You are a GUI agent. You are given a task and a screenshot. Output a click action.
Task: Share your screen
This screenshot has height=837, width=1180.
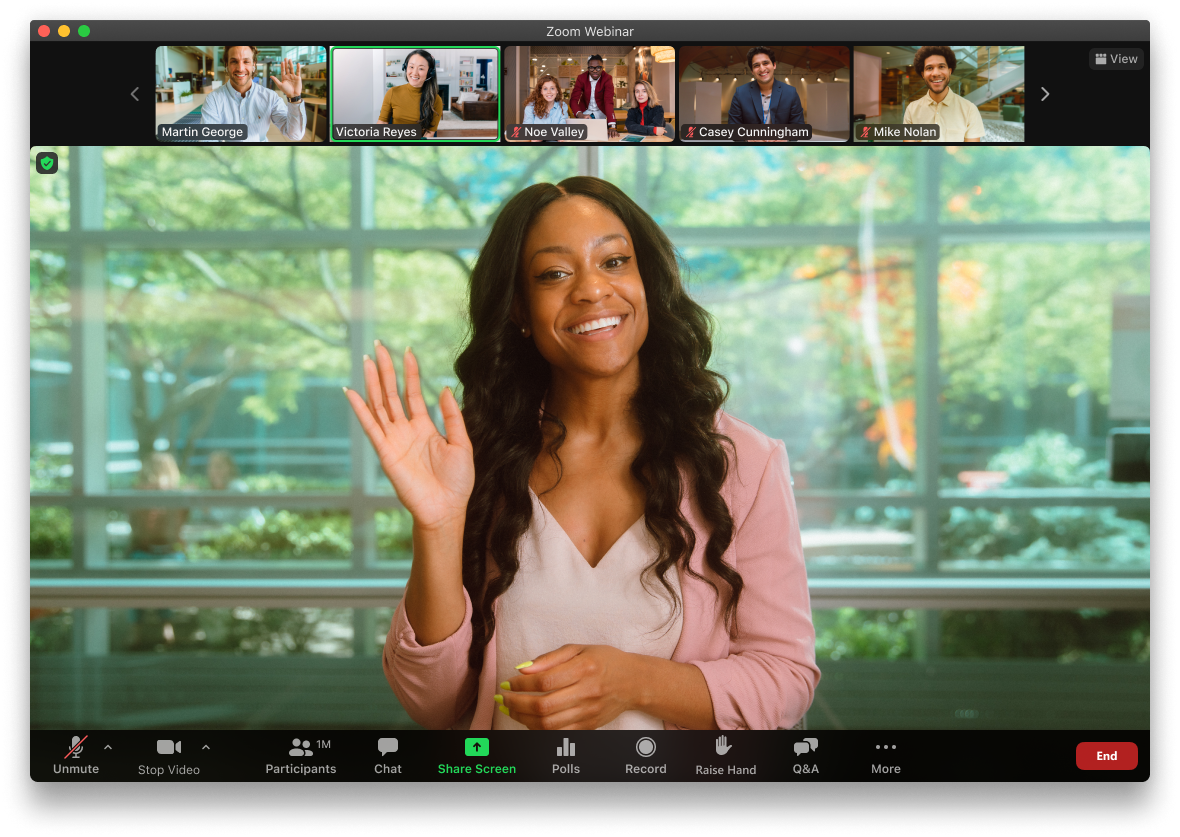(x=477, y=755)
